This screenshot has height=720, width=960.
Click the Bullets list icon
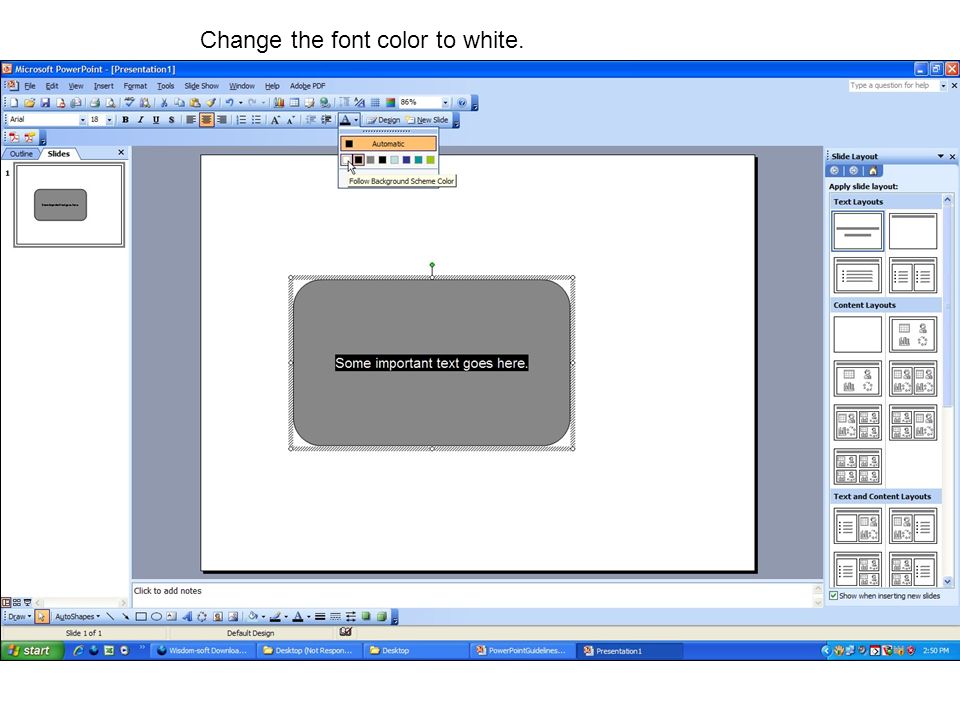coord(257,120)
